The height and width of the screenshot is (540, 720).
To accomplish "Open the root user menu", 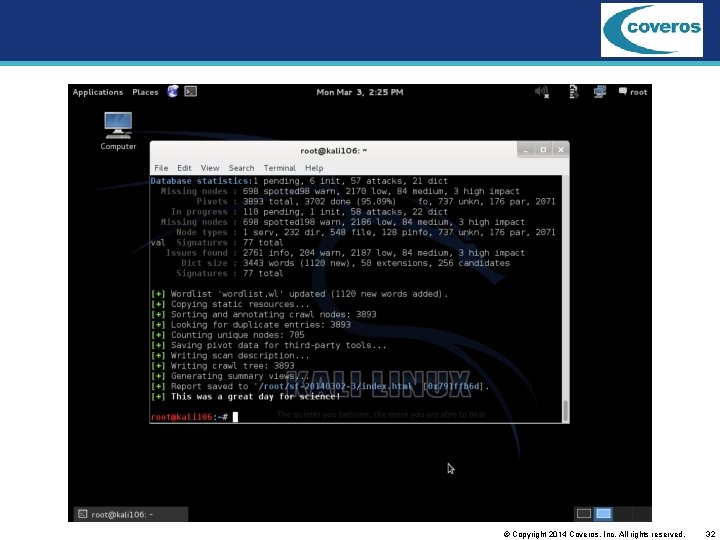I will 633,92.
